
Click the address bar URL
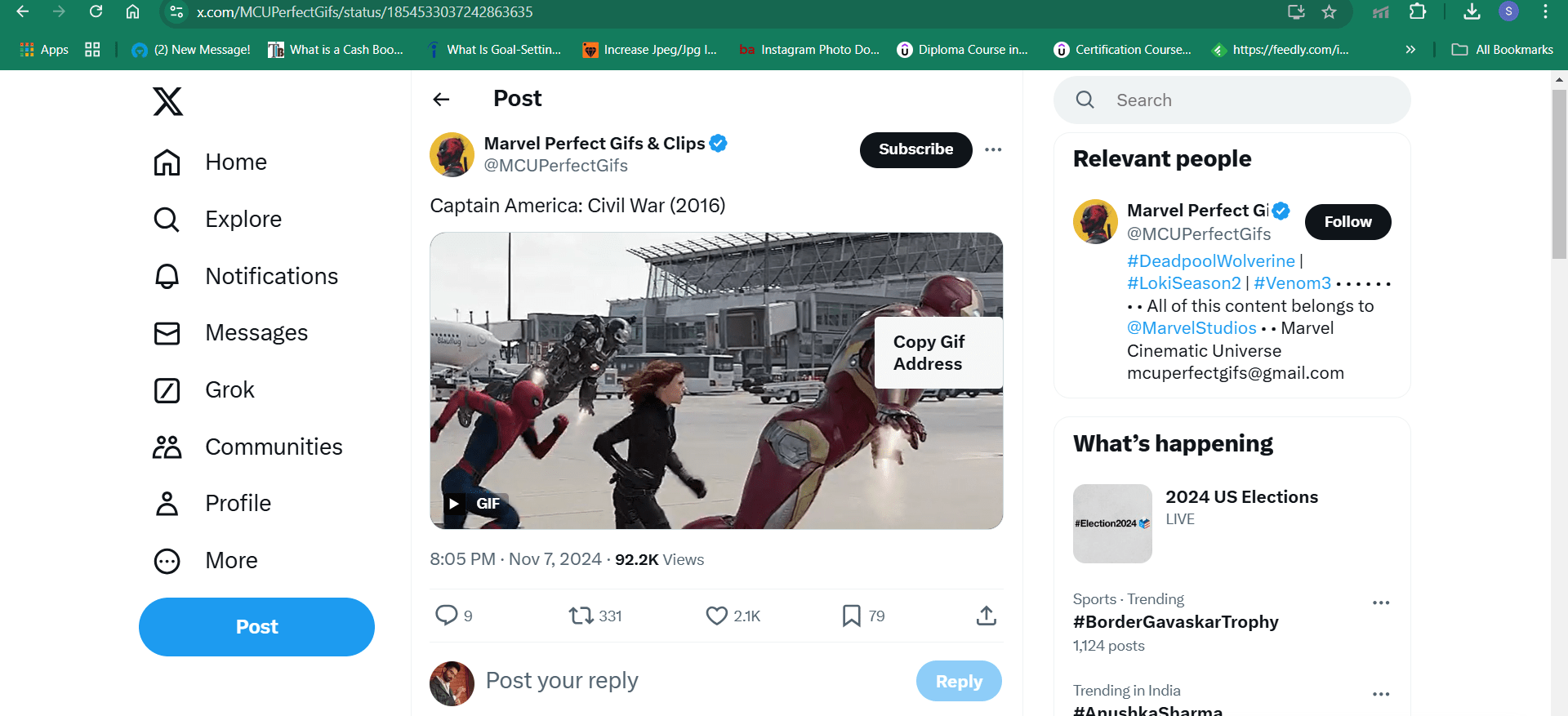click(364, 12)
